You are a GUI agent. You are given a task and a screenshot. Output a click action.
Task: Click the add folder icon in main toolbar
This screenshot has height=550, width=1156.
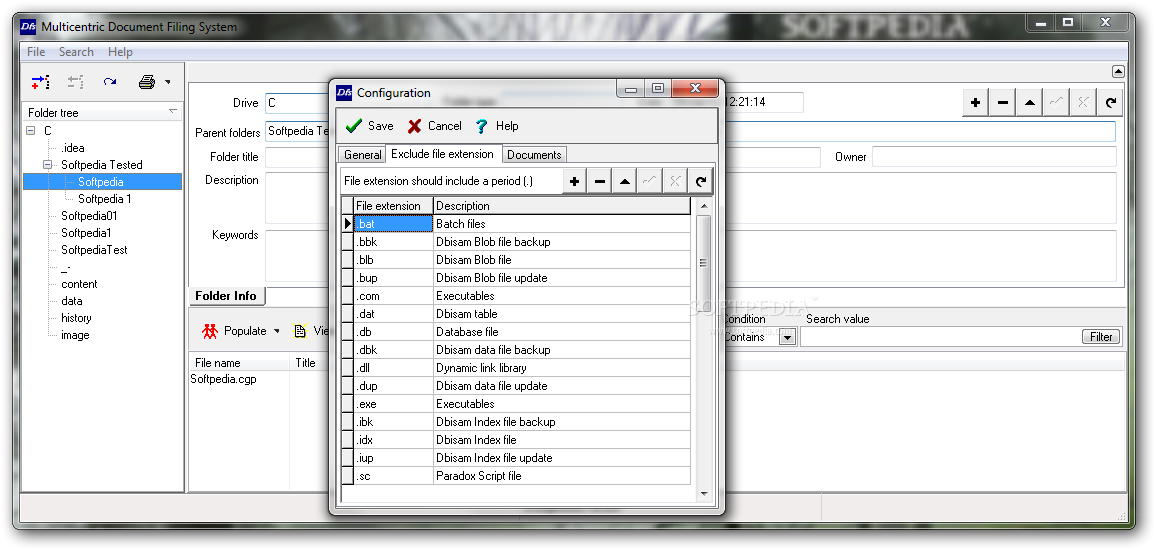pyautogui.click(x=41, y=82)
